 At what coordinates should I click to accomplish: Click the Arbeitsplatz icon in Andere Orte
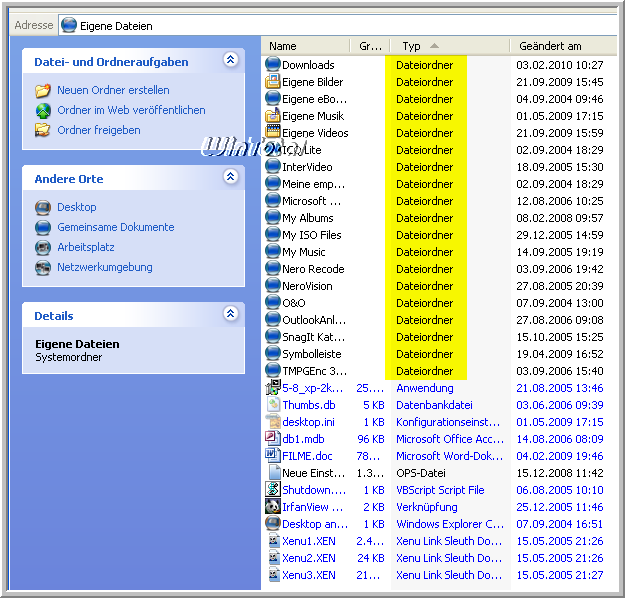pyautogui.click(x=43, y=247)
